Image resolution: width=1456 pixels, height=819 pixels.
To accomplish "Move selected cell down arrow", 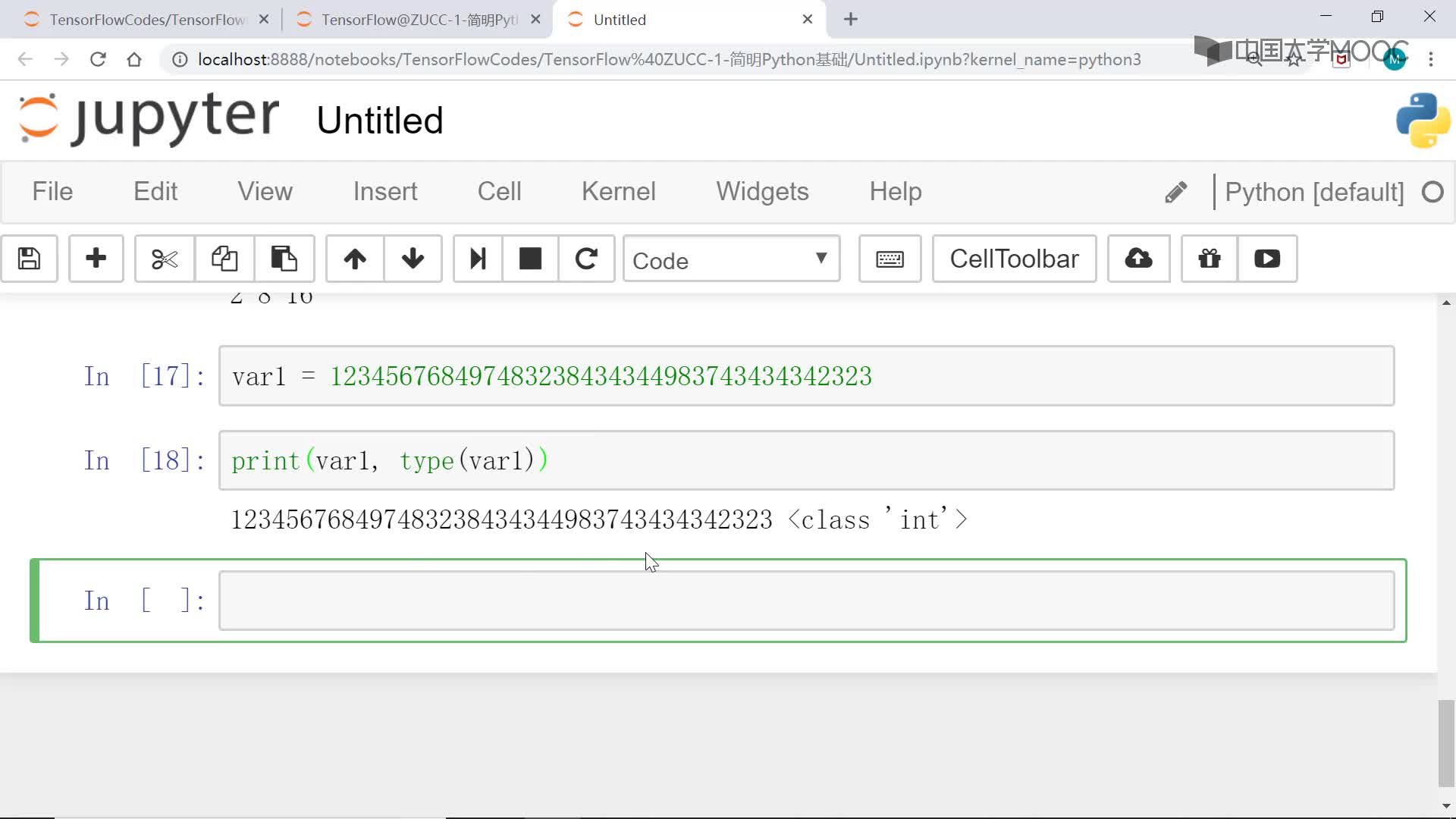I will pyautogui.click(x=413, y=259).
